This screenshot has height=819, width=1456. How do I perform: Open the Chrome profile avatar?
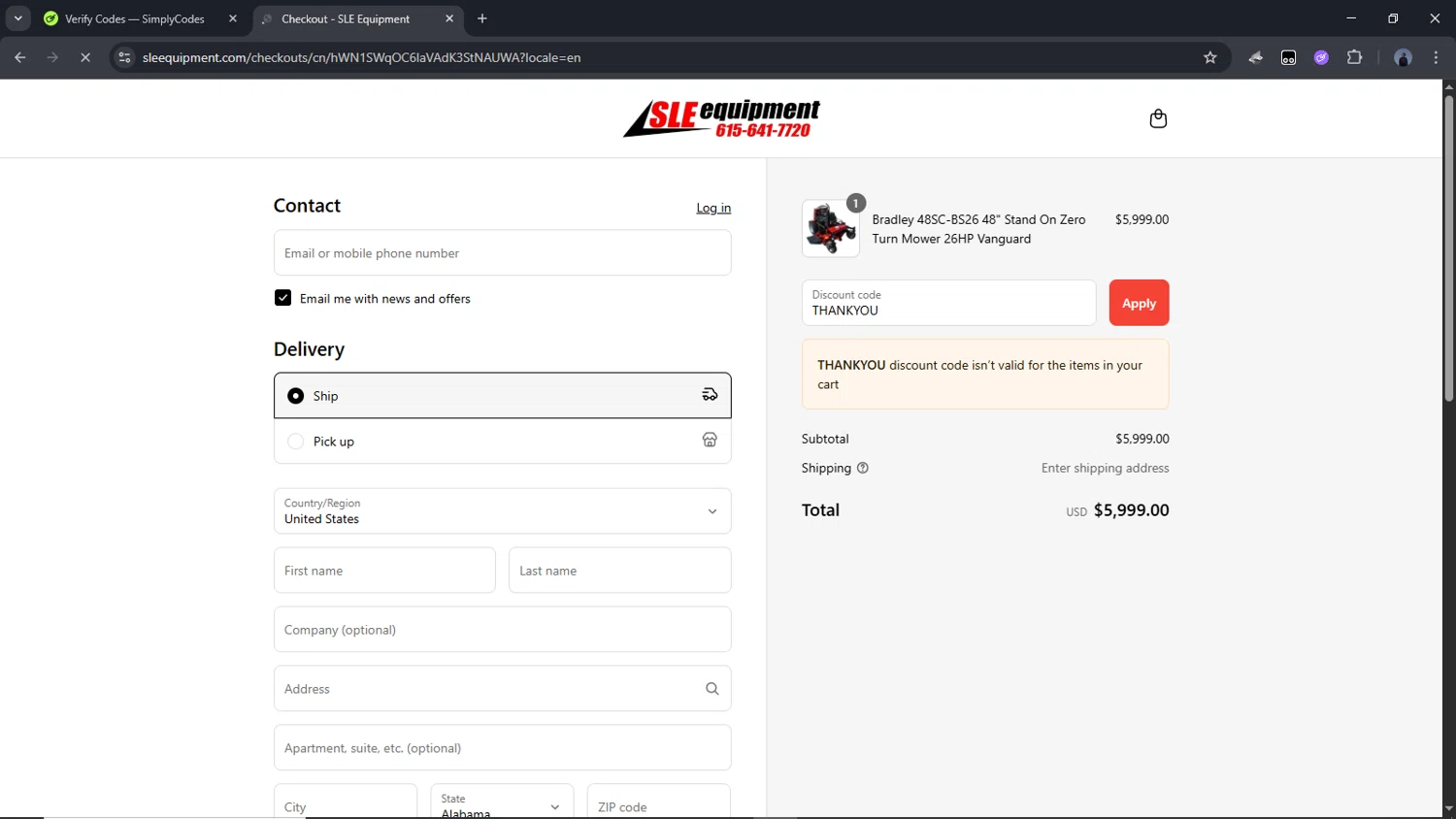click(1403, 57)
